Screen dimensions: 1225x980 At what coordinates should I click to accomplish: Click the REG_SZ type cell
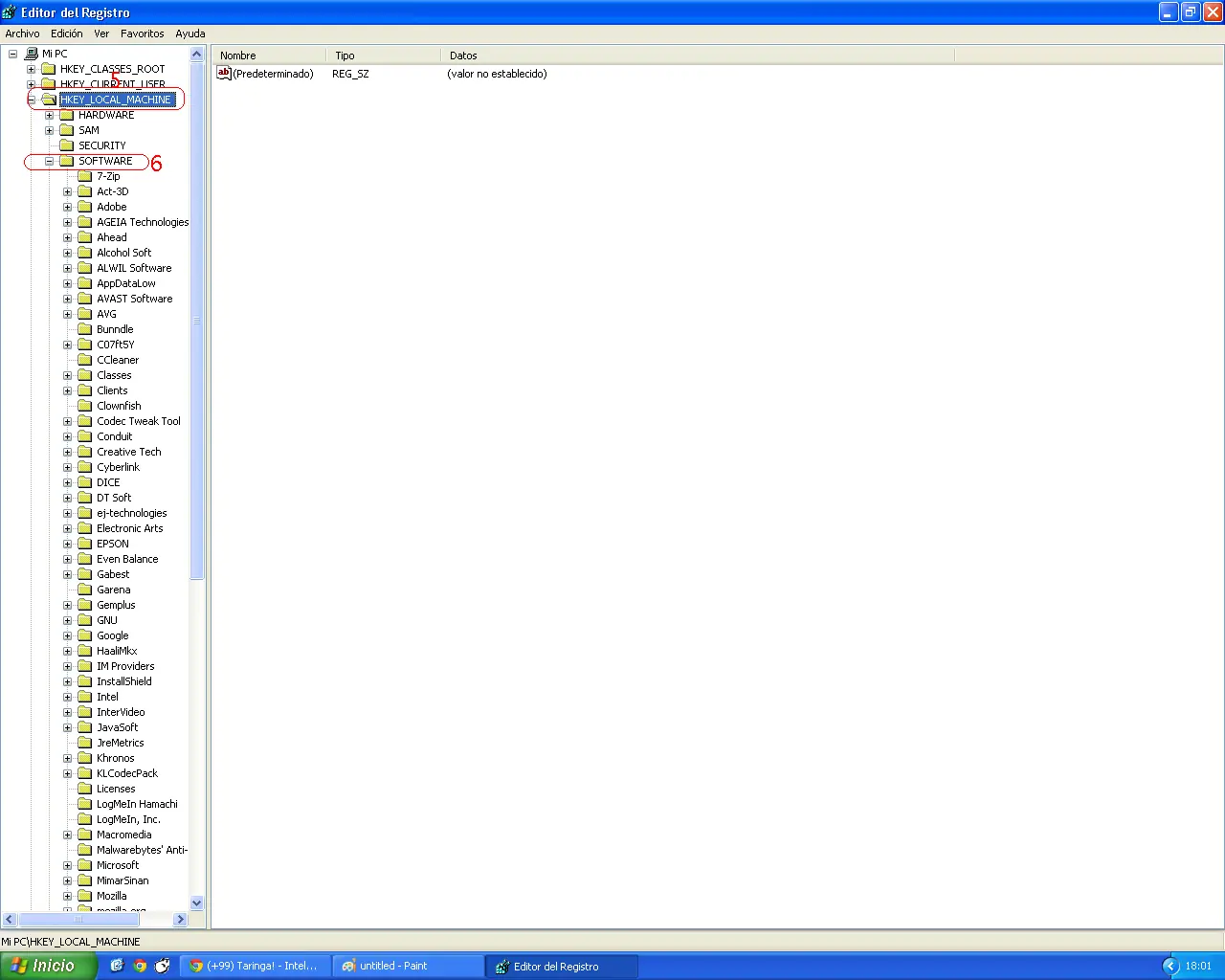350,74
